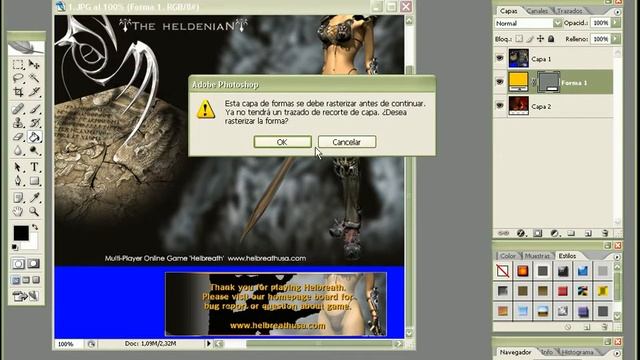Select the Magic Wand tool

pos(34,78)
